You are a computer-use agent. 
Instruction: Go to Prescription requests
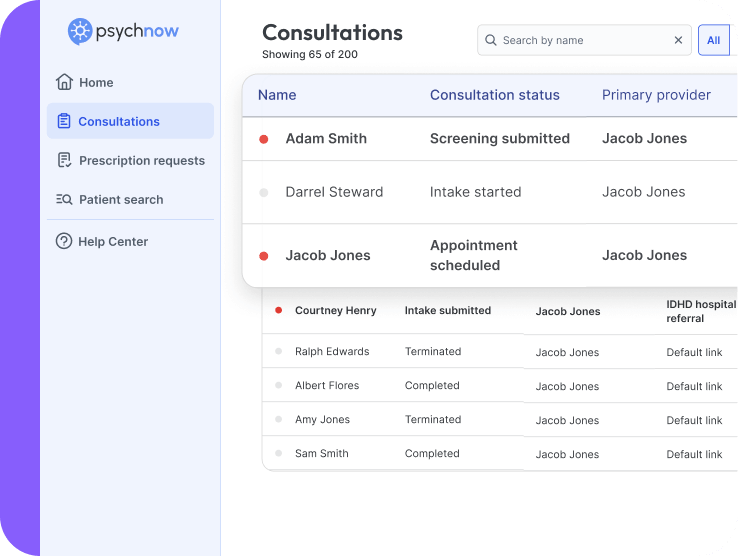point(130,161)
